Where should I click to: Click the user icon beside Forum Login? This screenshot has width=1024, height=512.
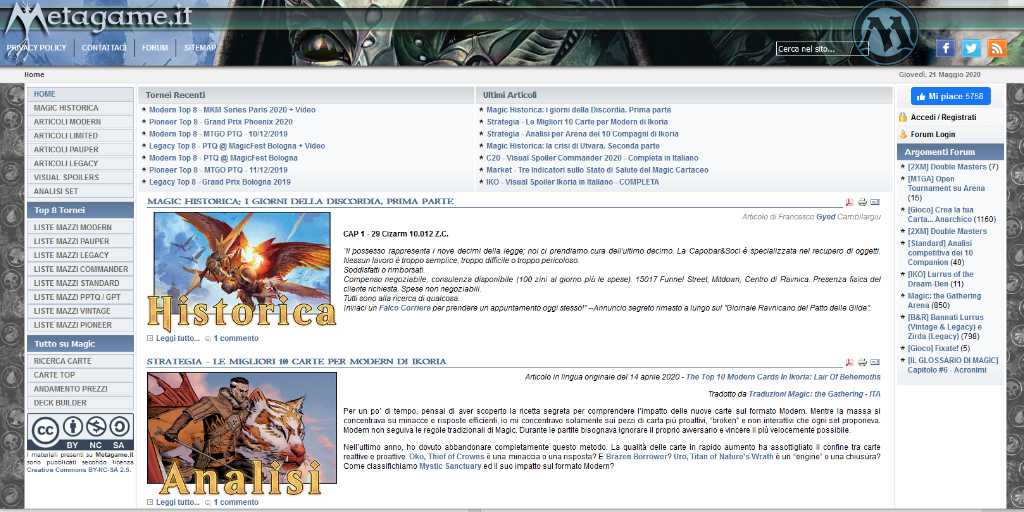tap(903, 135)
